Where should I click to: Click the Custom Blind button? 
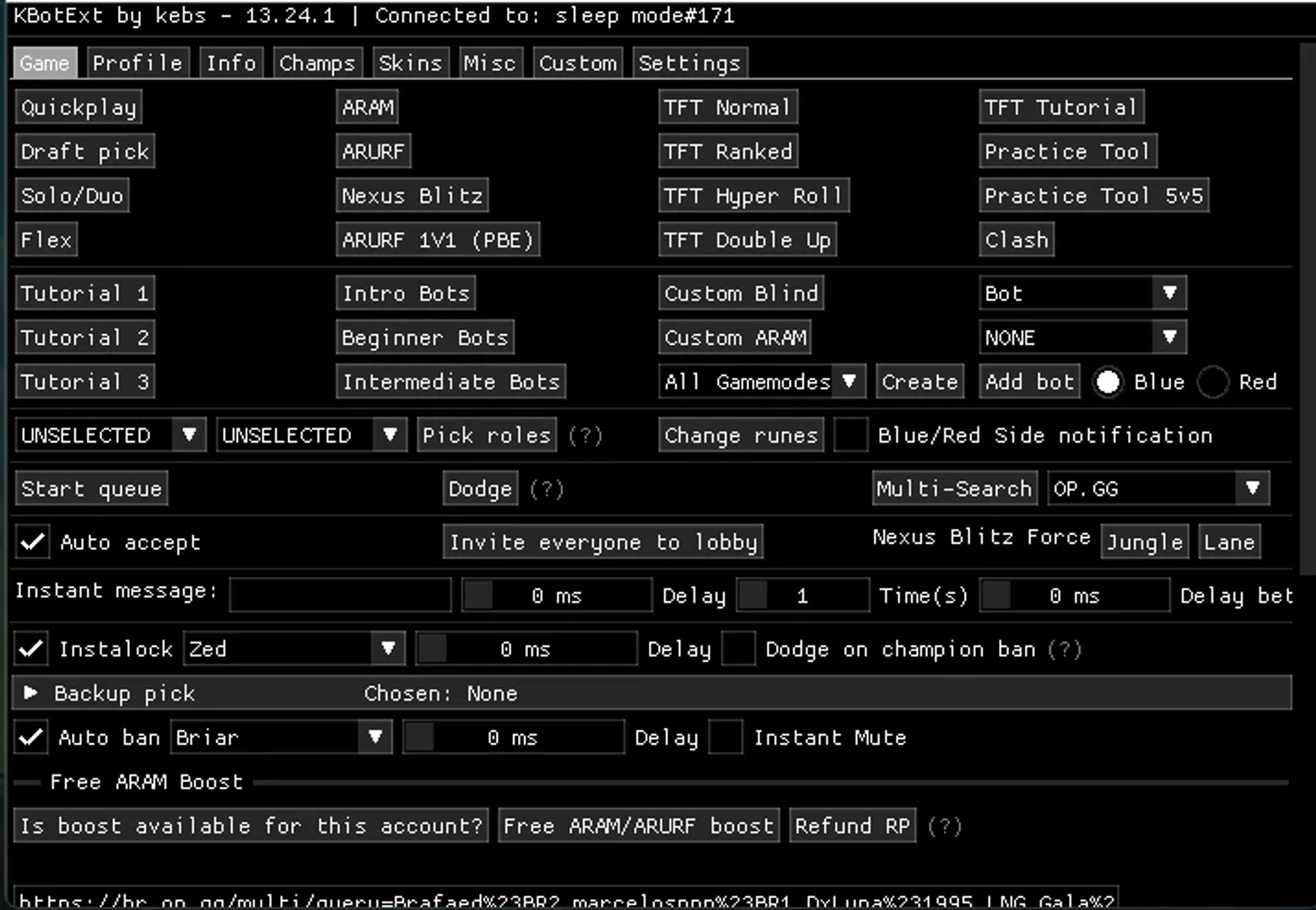click(742, 293)
